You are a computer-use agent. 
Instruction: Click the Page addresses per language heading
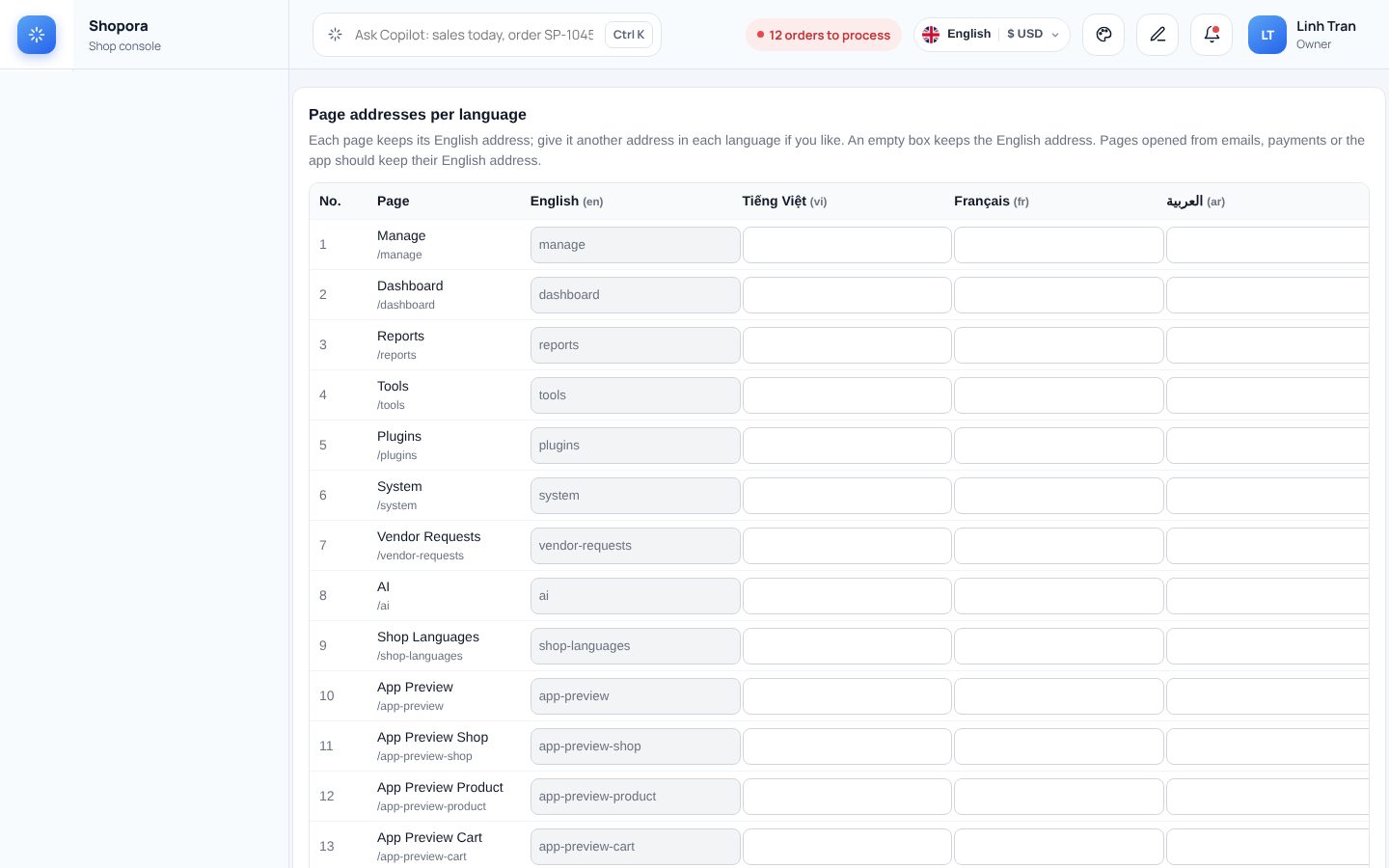point(418,114)
